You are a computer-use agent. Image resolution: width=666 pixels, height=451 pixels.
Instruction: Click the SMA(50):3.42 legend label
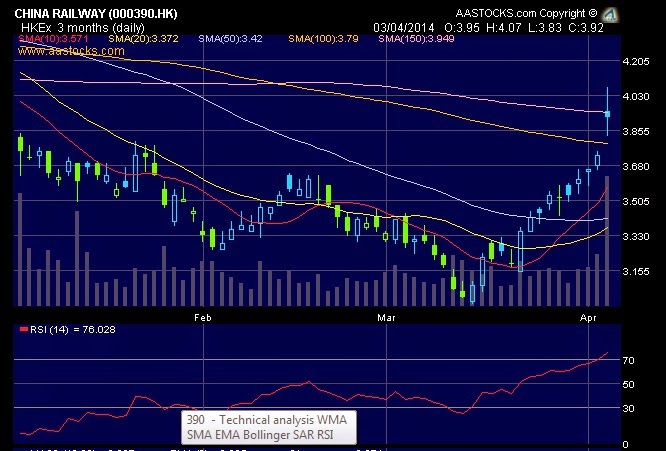click(x=230, y=39)
